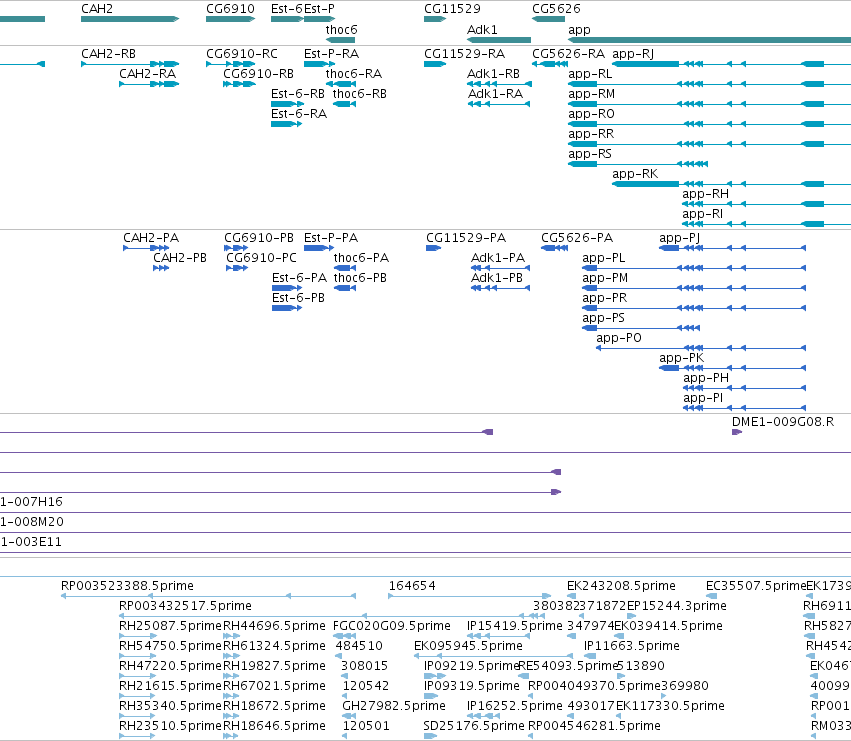Select the 369980 feature label
Viewport: 851px width, 741px height.
[684, 686]
